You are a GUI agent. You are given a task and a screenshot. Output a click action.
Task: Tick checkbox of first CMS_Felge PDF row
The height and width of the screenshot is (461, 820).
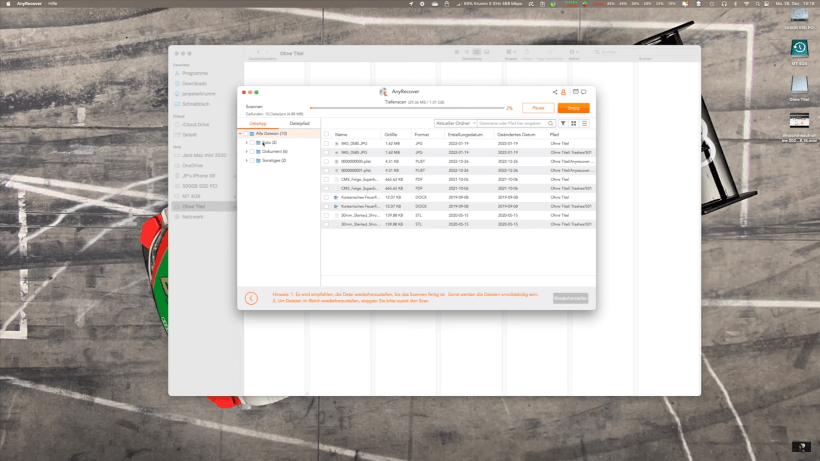pos(326,179)
